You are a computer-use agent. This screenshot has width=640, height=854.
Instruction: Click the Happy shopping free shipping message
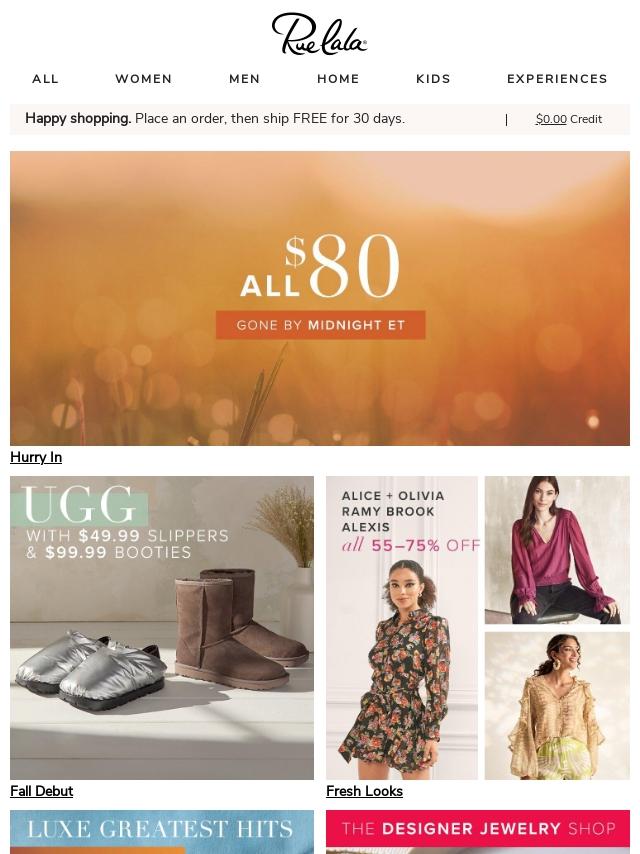click(215, 119)
